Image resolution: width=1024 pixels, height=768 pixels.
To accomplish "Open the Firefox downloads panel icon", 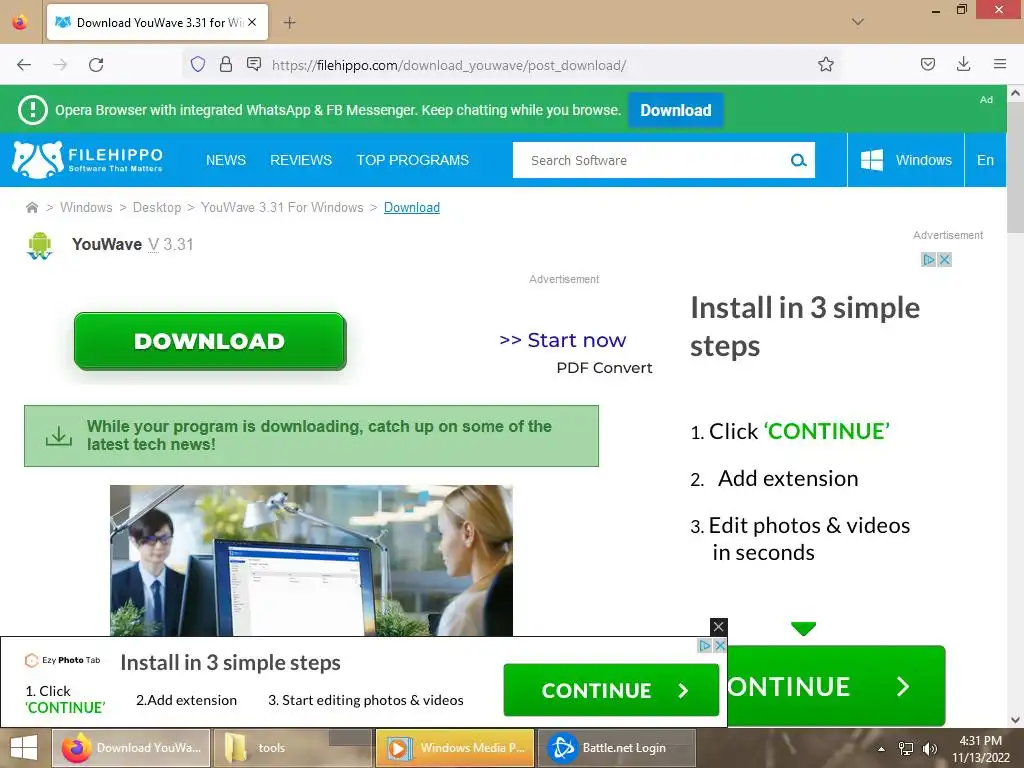I will (x=963, y=64).
